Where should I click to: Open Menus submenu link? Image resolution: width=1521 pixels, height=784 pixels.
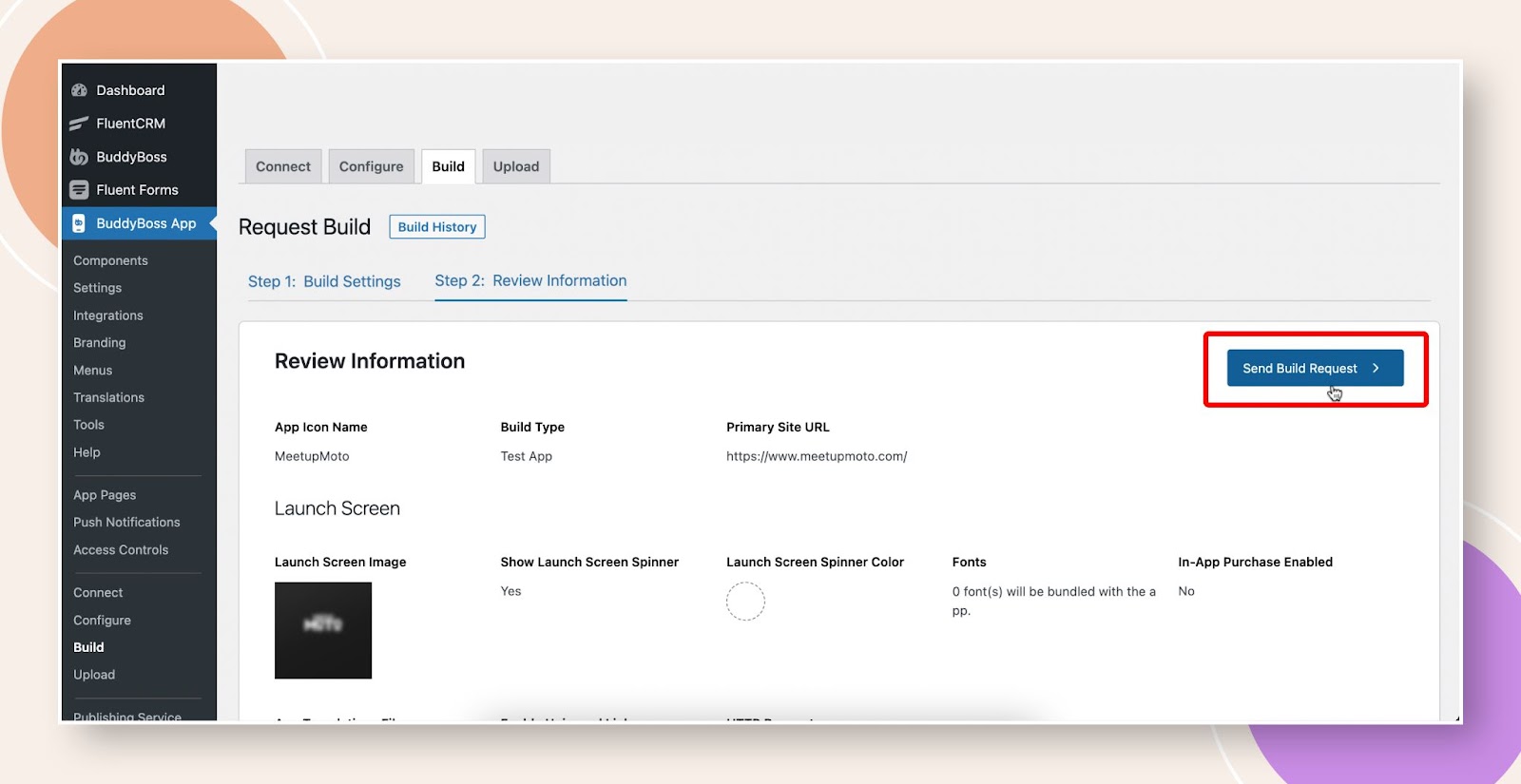click(x=92, y=371)
